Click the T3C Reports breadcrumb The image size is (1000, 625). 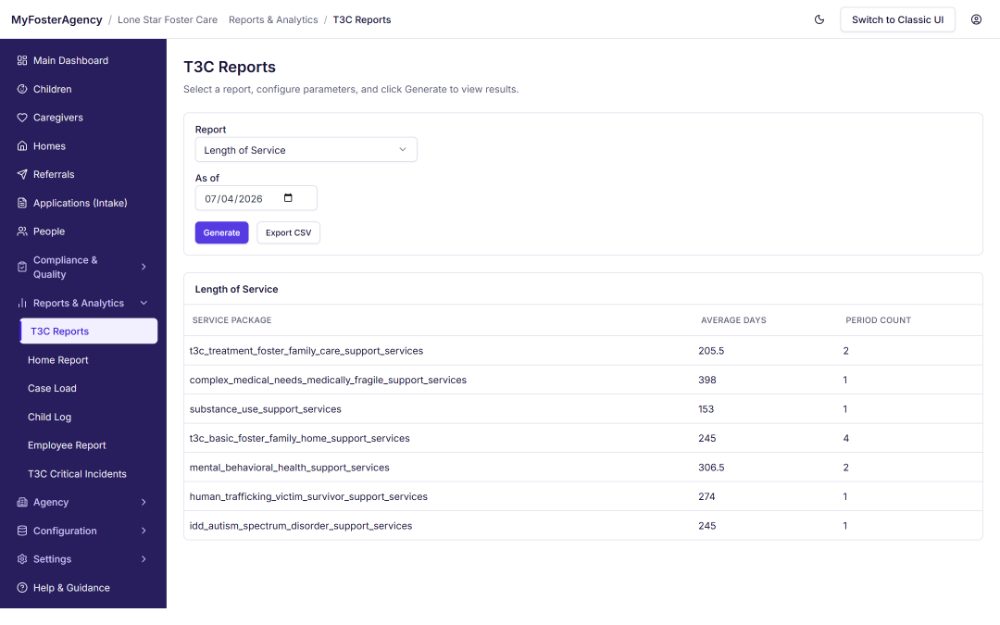(x=362, y=20)
